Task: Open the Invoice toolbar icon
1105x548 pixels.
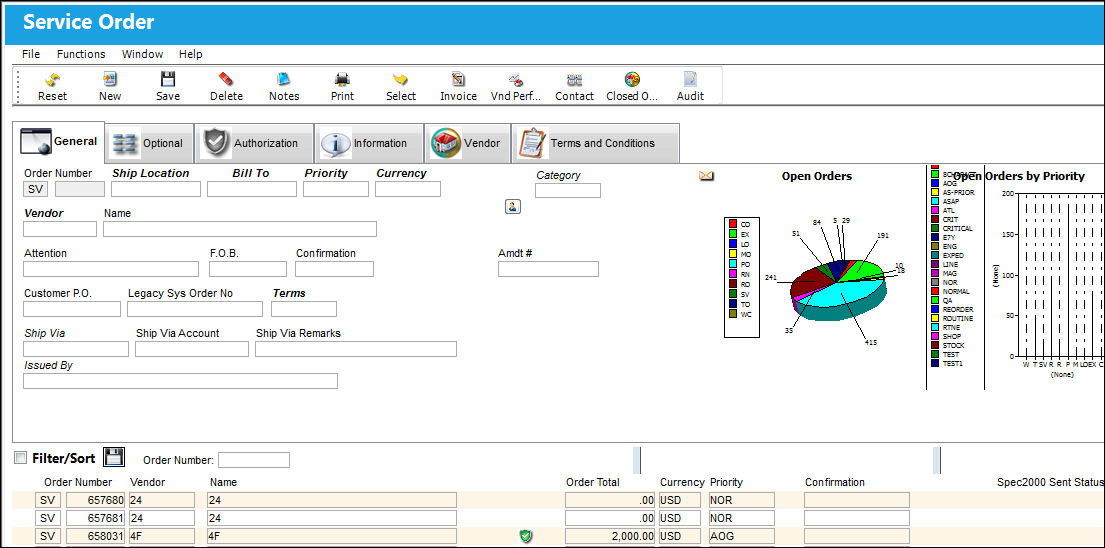Action: pos(459,80)
